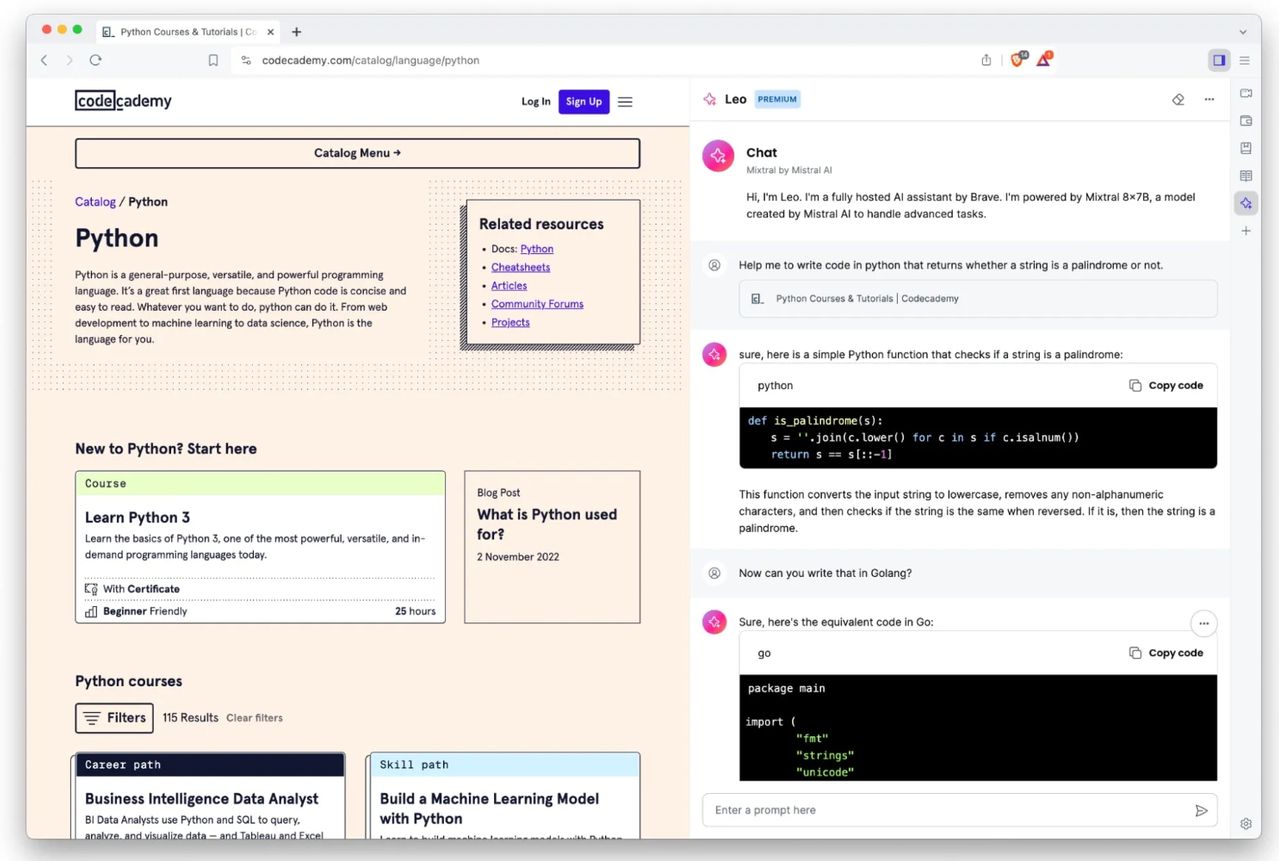Send the prompt with the arrow icon
The height and width of the screenshot is (861, 1279).
(1201, 811)
